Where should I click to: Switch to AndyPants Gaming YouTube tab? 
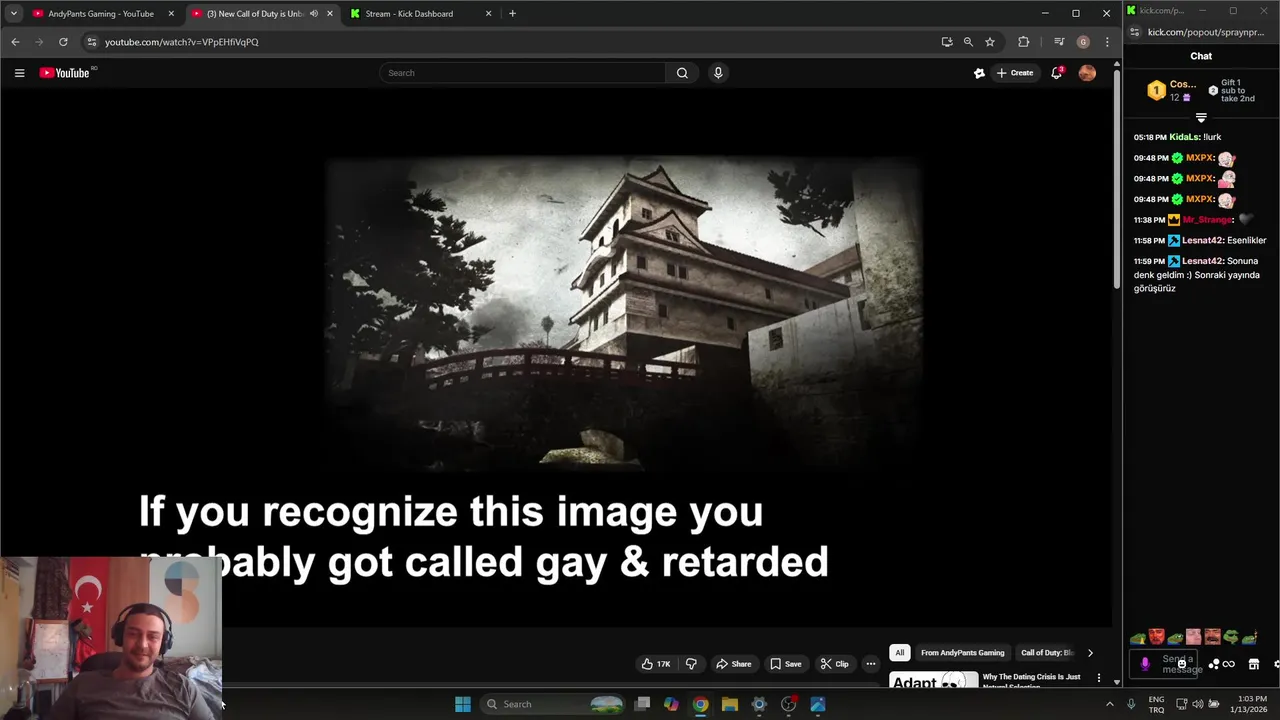pos(100,14)
